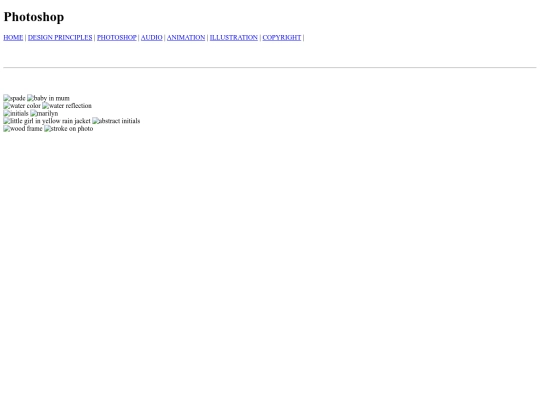This screenshot has width=540, height=405.
Task: Click the 'baby in mum' image placeholder
Action: [49, 98]
